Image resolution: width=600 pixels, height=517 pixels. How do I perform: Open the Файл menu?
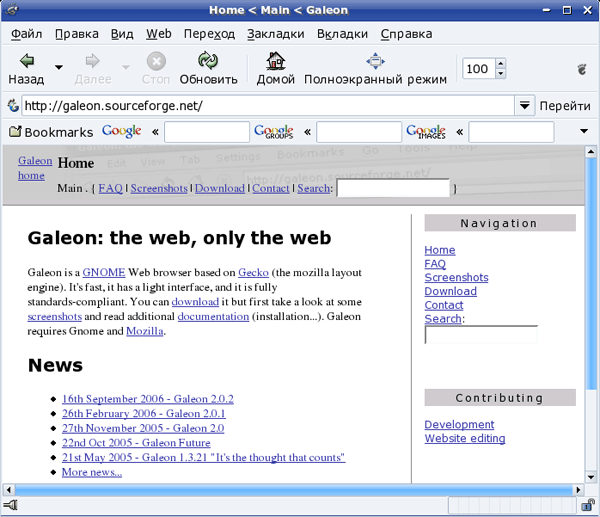(x=26, y=34)
